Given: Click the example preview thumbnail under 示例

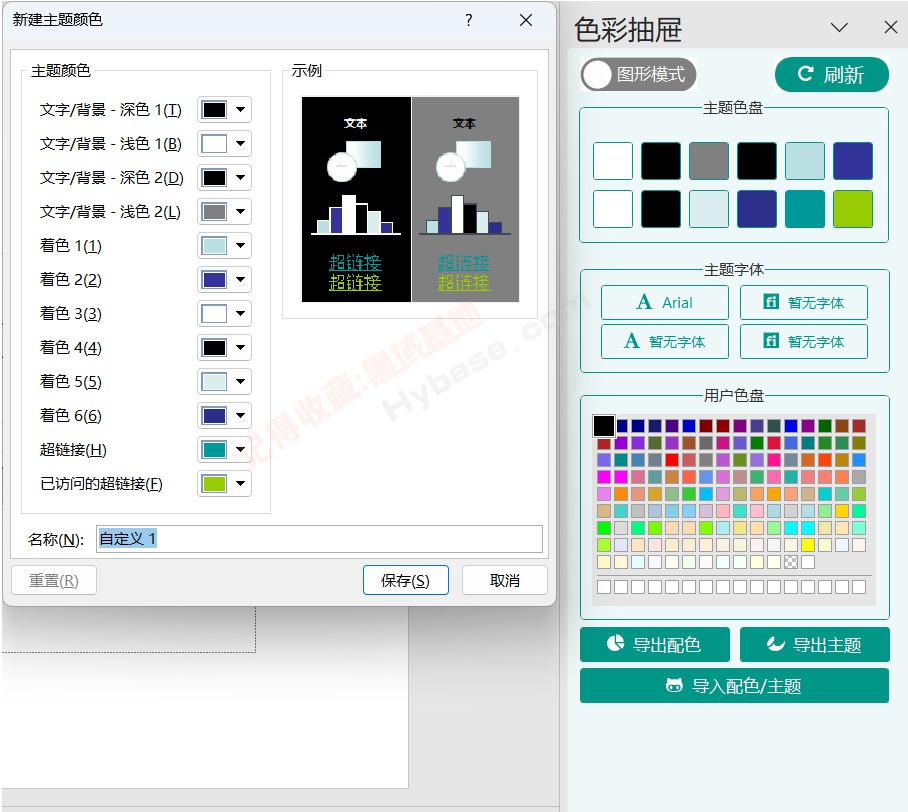Looking at the screenshot, I should click(x=410, y=199).
